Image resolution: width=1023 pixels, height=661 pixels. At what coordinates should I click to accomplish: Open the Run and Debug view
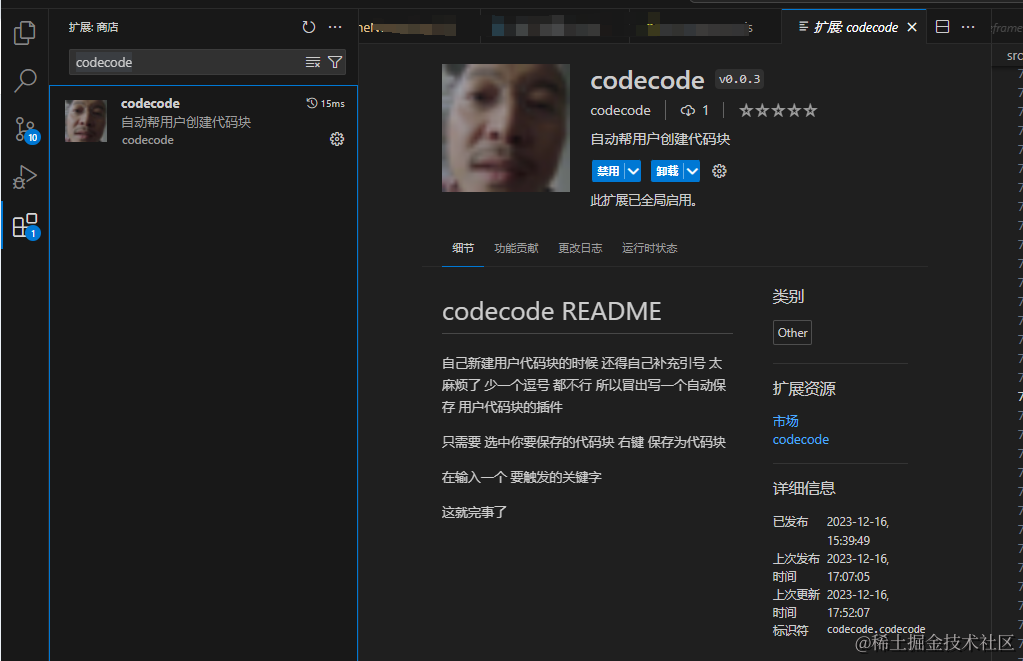click(23, 177)
